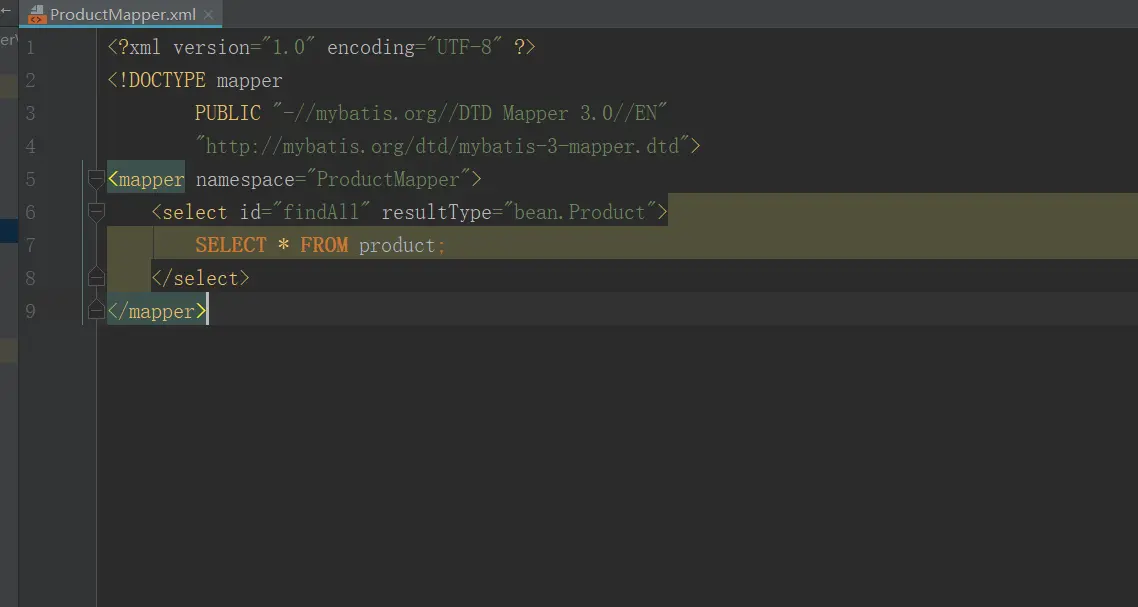This screenshot has height=607, width=1138.
Task: Click the FROM keyword in the SQL
Action: pyautogui.click(x=324, y=245)
